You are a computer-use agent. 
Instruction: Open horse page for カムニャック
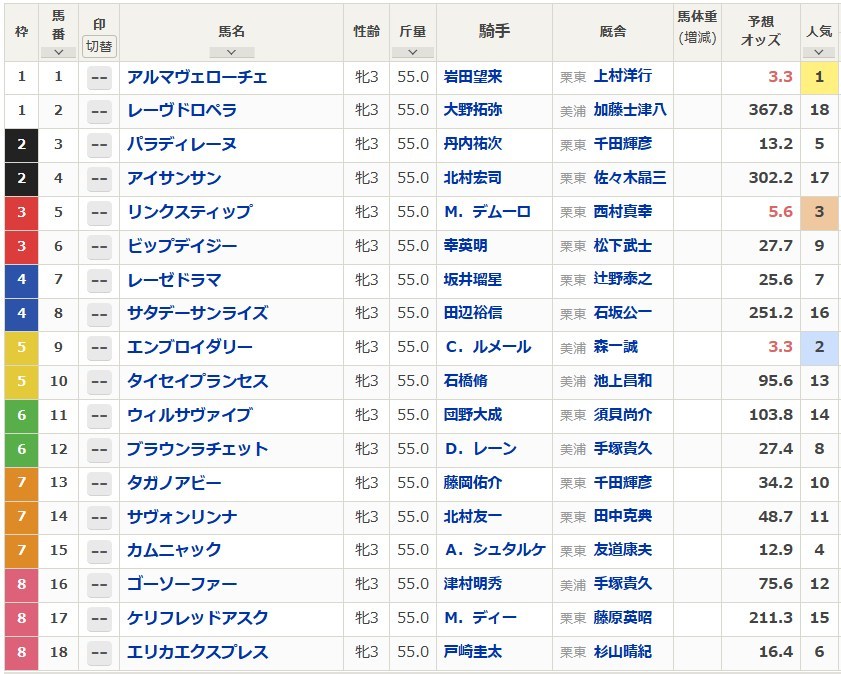click(174, 550)
